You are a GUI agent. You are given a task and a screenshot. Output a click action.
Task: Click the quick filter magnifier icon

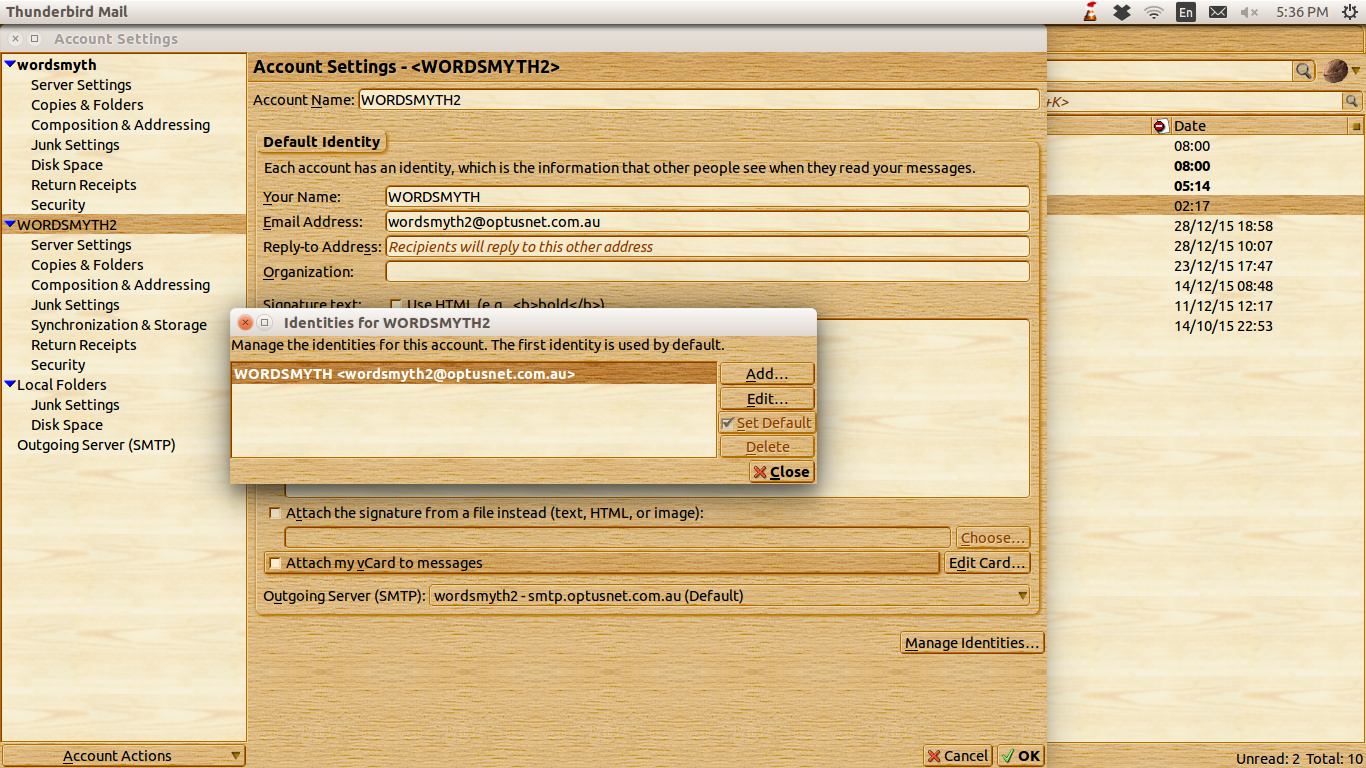pos(1351,101)
